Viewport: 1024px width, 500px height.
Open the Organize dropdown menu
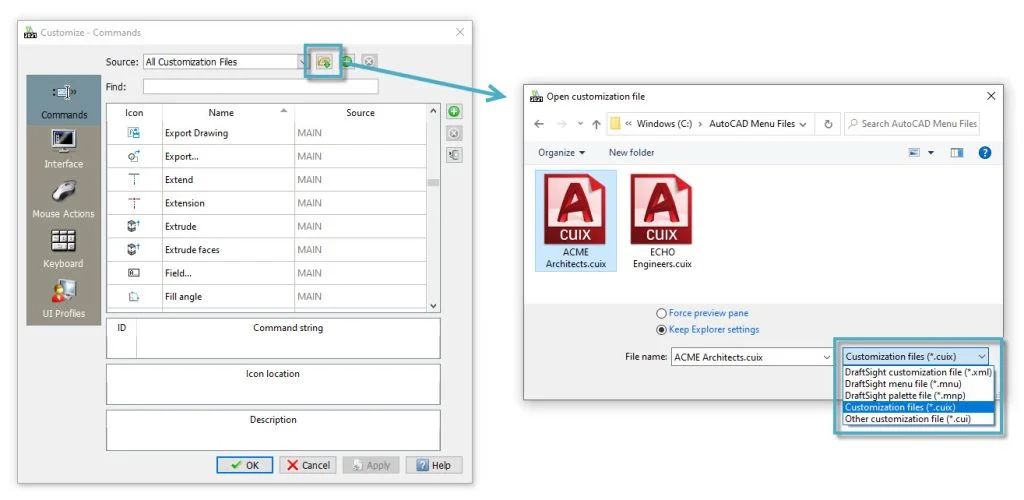(x=562, y=152)
